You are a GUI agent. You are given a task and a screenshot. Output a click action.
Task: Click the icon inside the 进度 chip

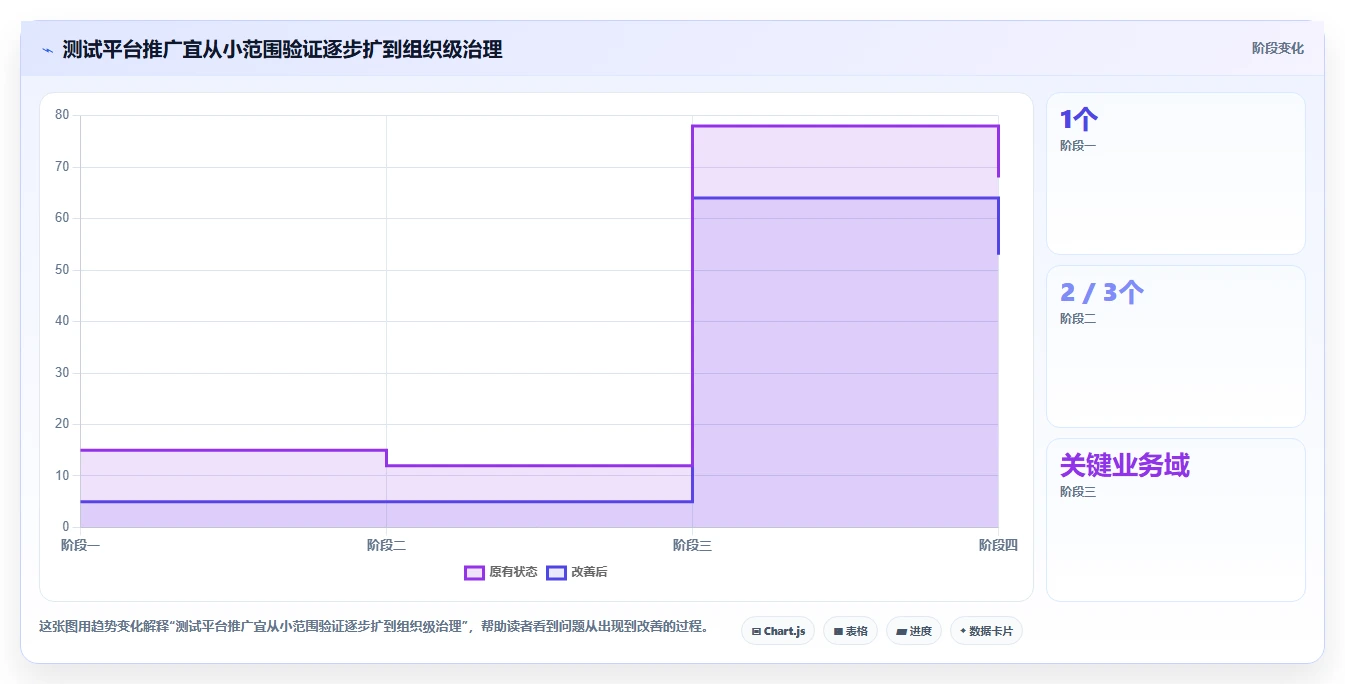click(x=901, y=632)
